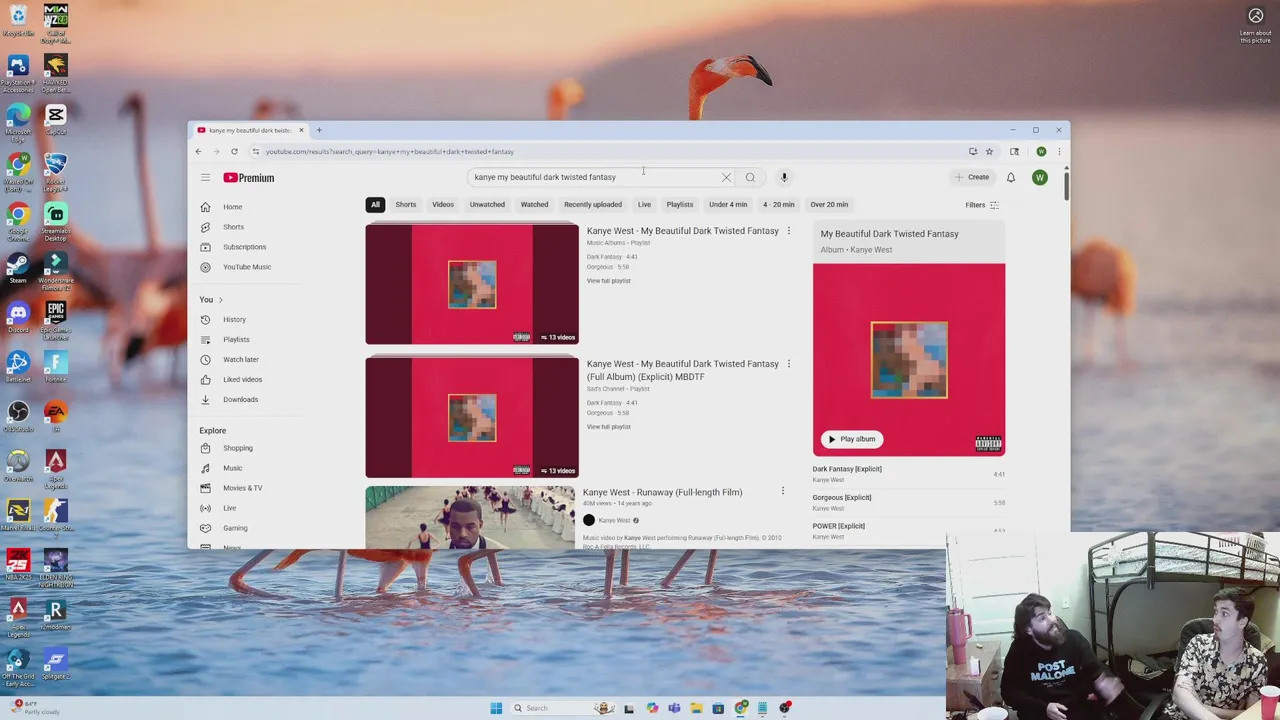1280x720 pixels.
Task: Open the Streamlabs Desktop shortcut
Action: [x=56, y=222]
